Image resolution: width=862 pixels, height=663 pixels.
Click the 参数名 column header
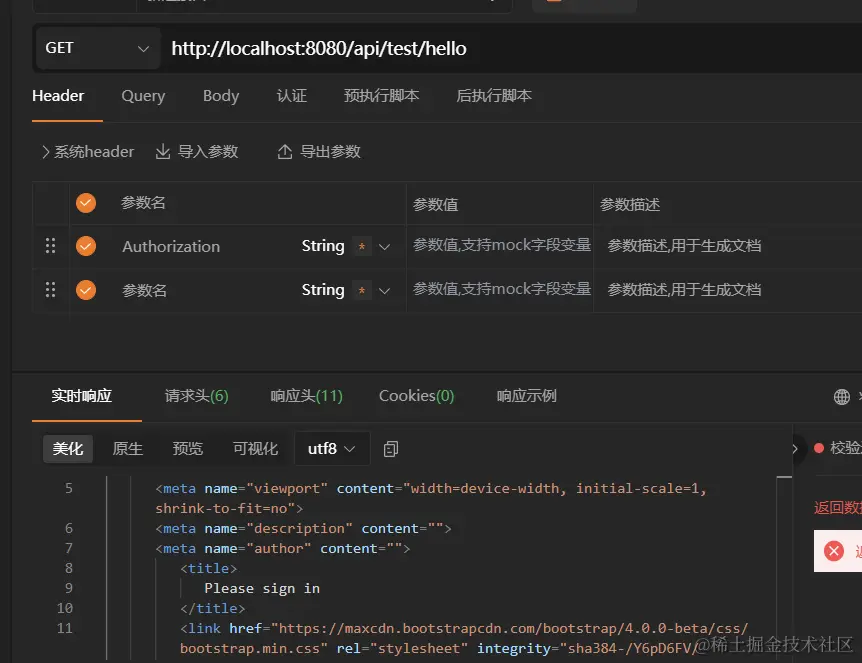tap(143, 203)
